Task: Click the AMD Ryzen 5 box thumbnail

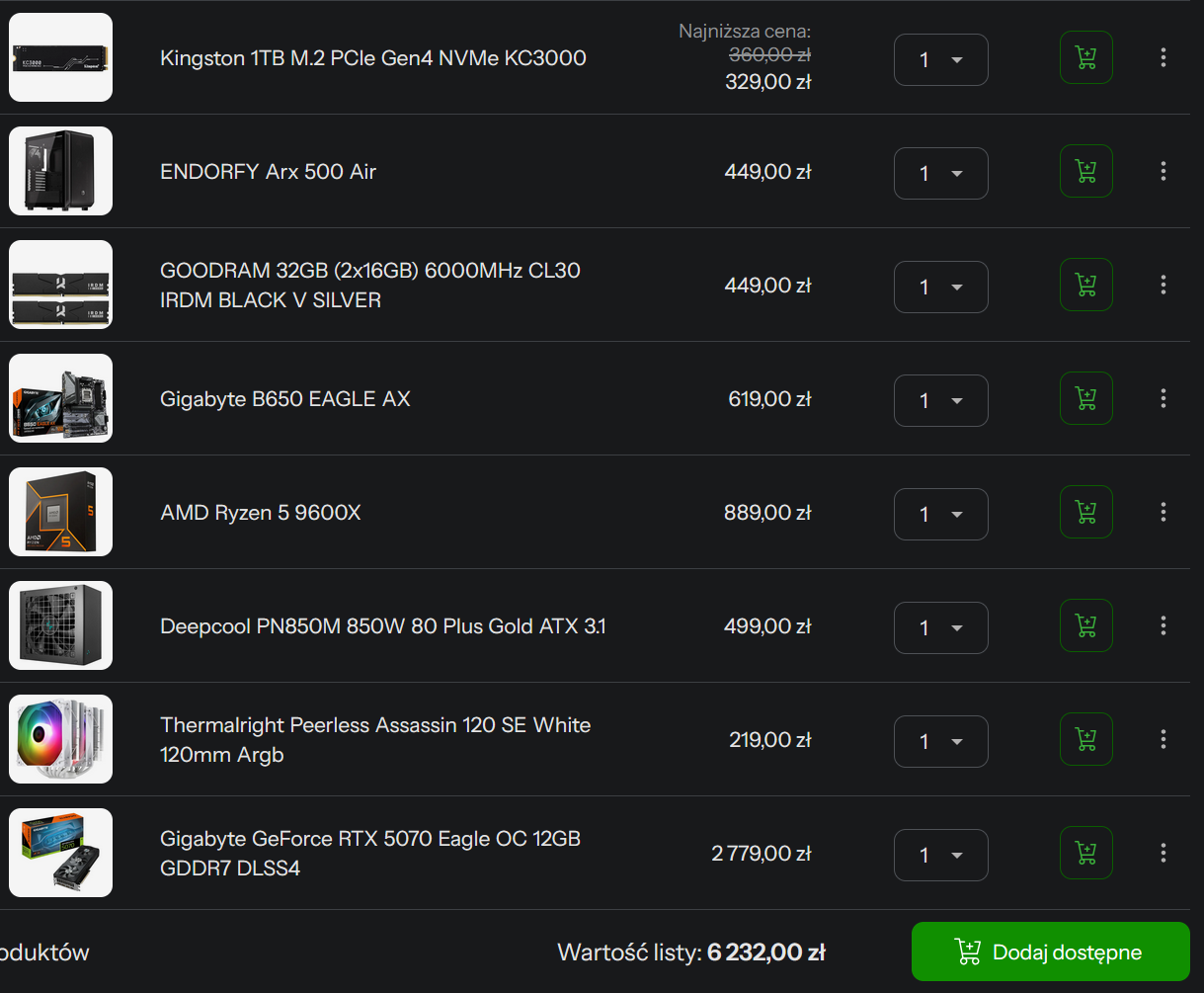Action: 60,512
